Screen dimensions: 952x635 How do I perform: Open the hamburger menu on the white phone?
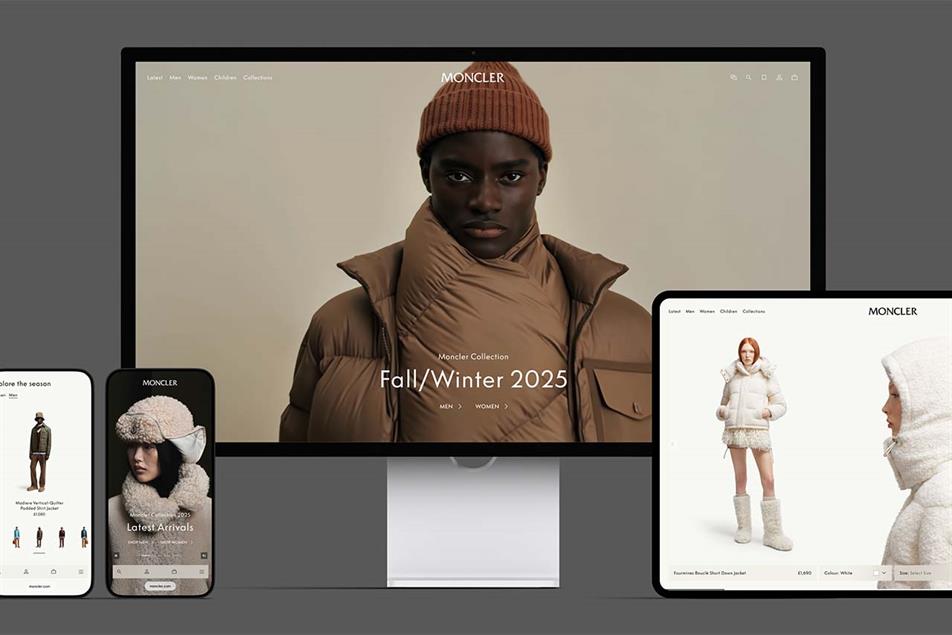pyautogui.click(x=81, y=571)
